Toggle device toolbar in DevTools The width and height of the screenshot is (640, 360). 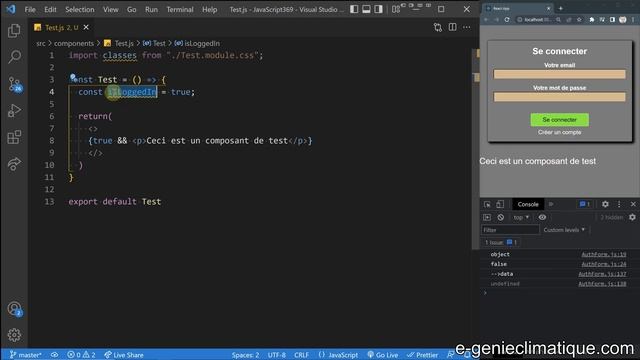tap(500, 204)
